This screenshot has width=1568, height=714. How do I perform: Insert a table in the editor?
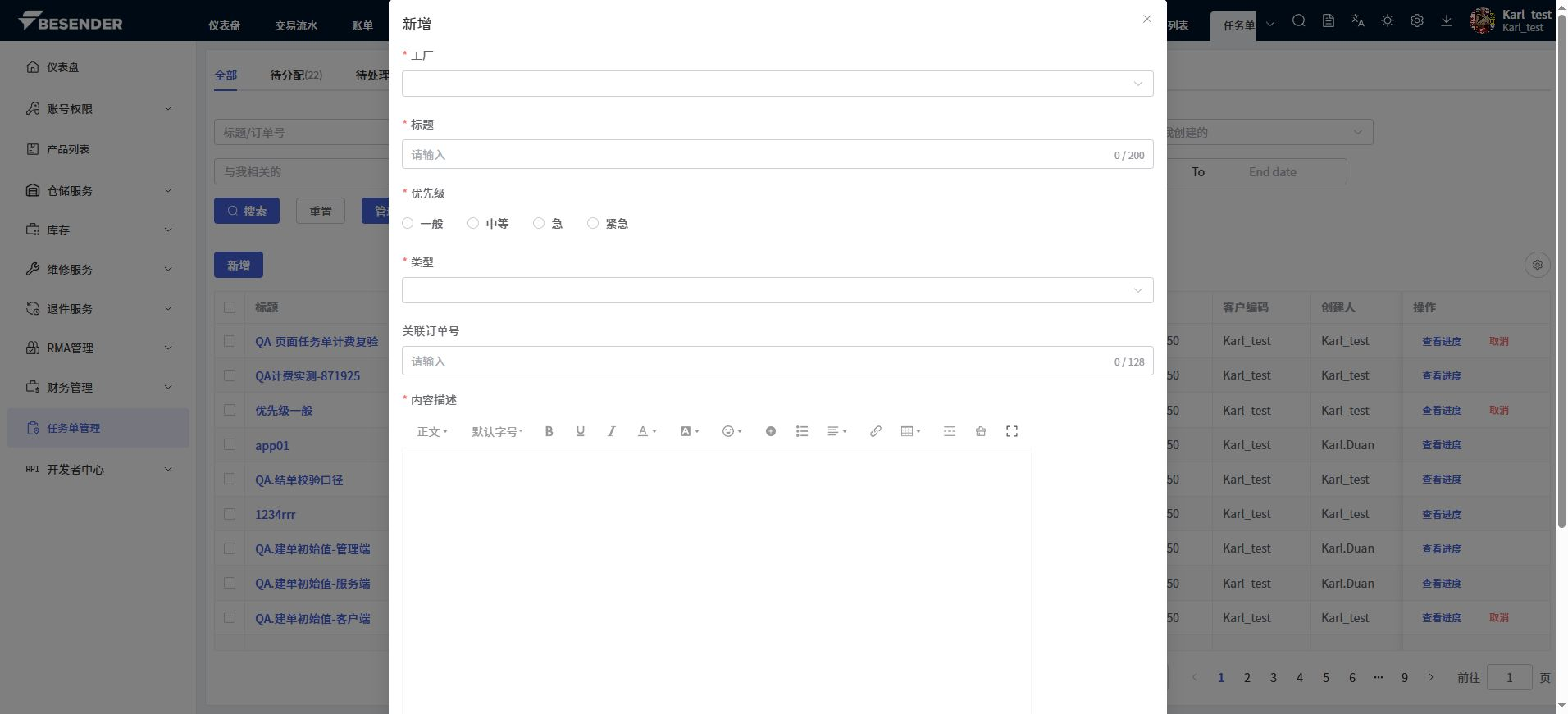[x=911, y=431]
